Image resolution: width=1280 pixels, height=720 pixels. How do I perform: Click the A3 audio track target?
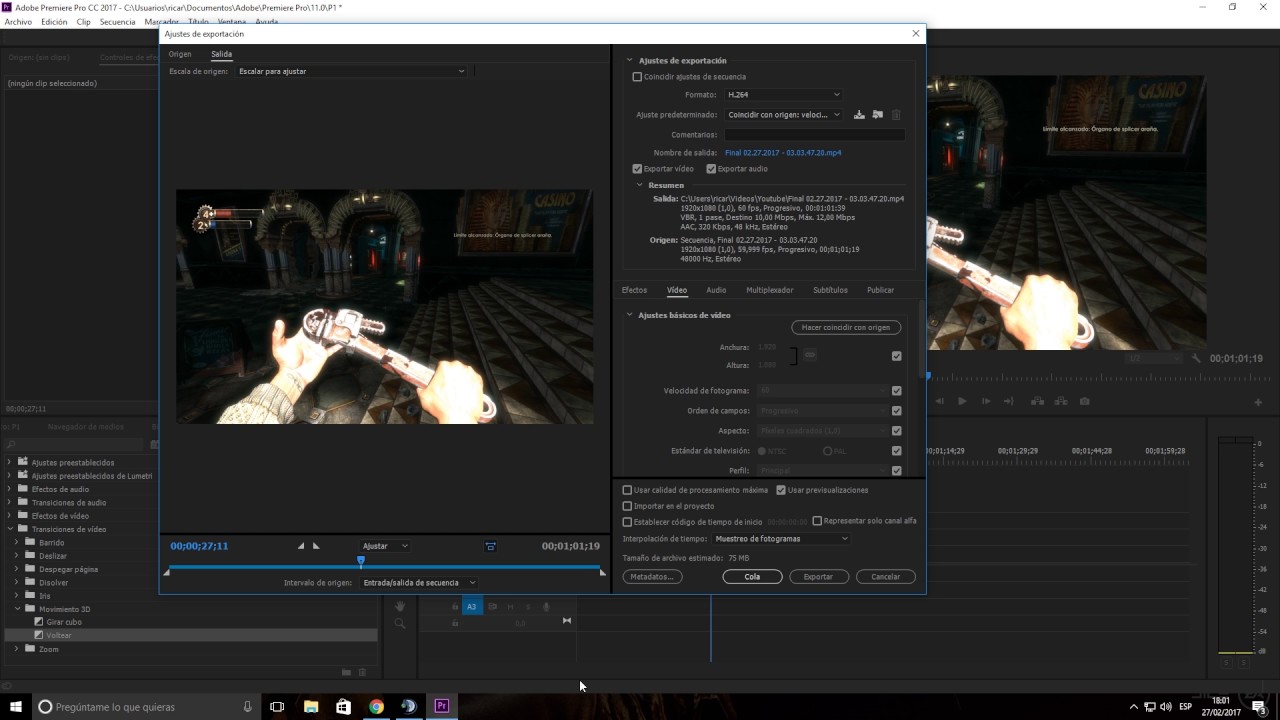tap(472, 606)
